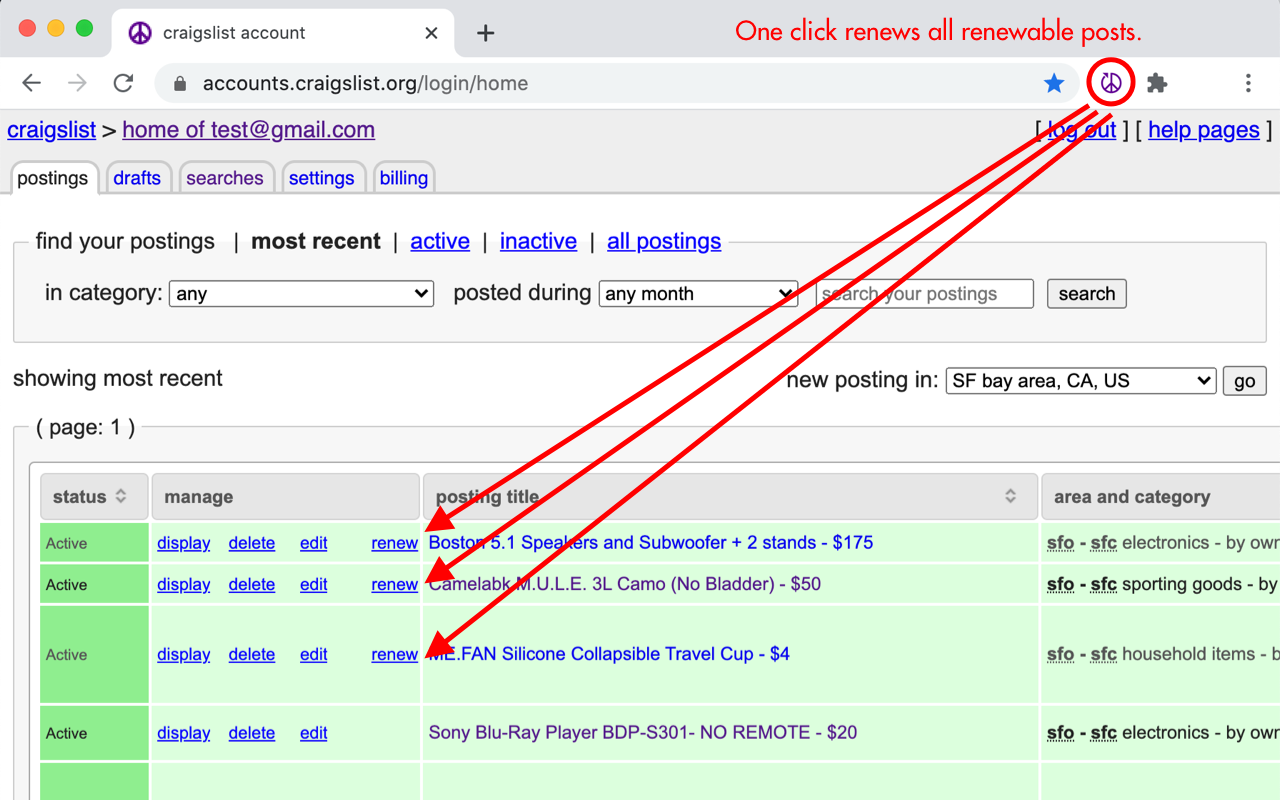
Task: Filter by inactive postings link
Action: click(538, 241)
